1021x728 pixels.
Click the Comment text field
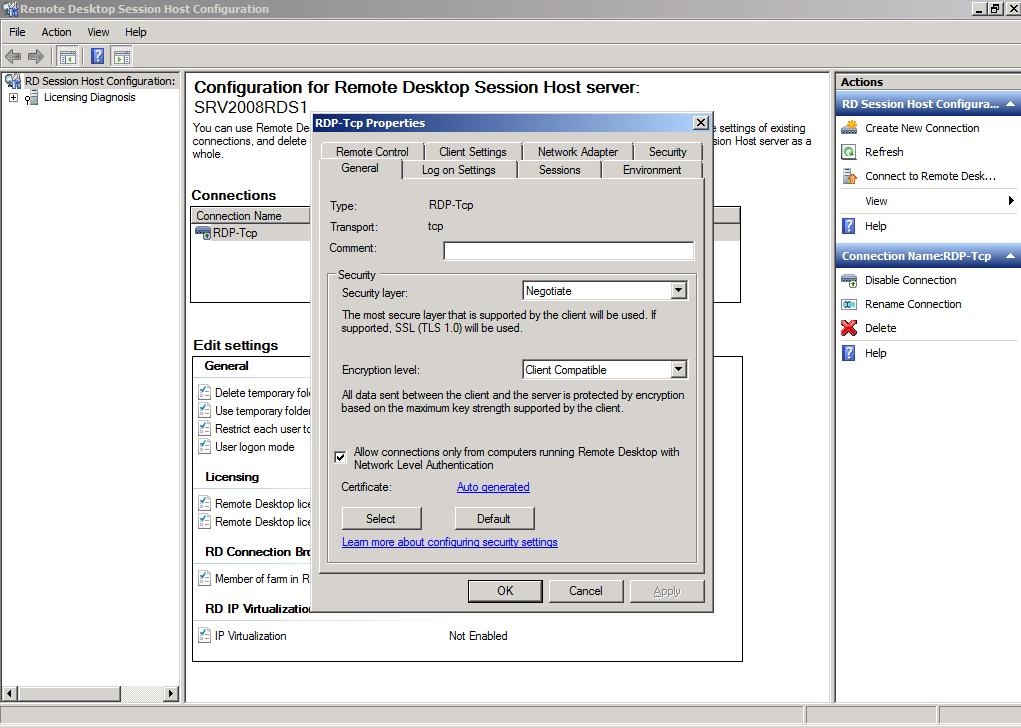click(x=568, y=251)
